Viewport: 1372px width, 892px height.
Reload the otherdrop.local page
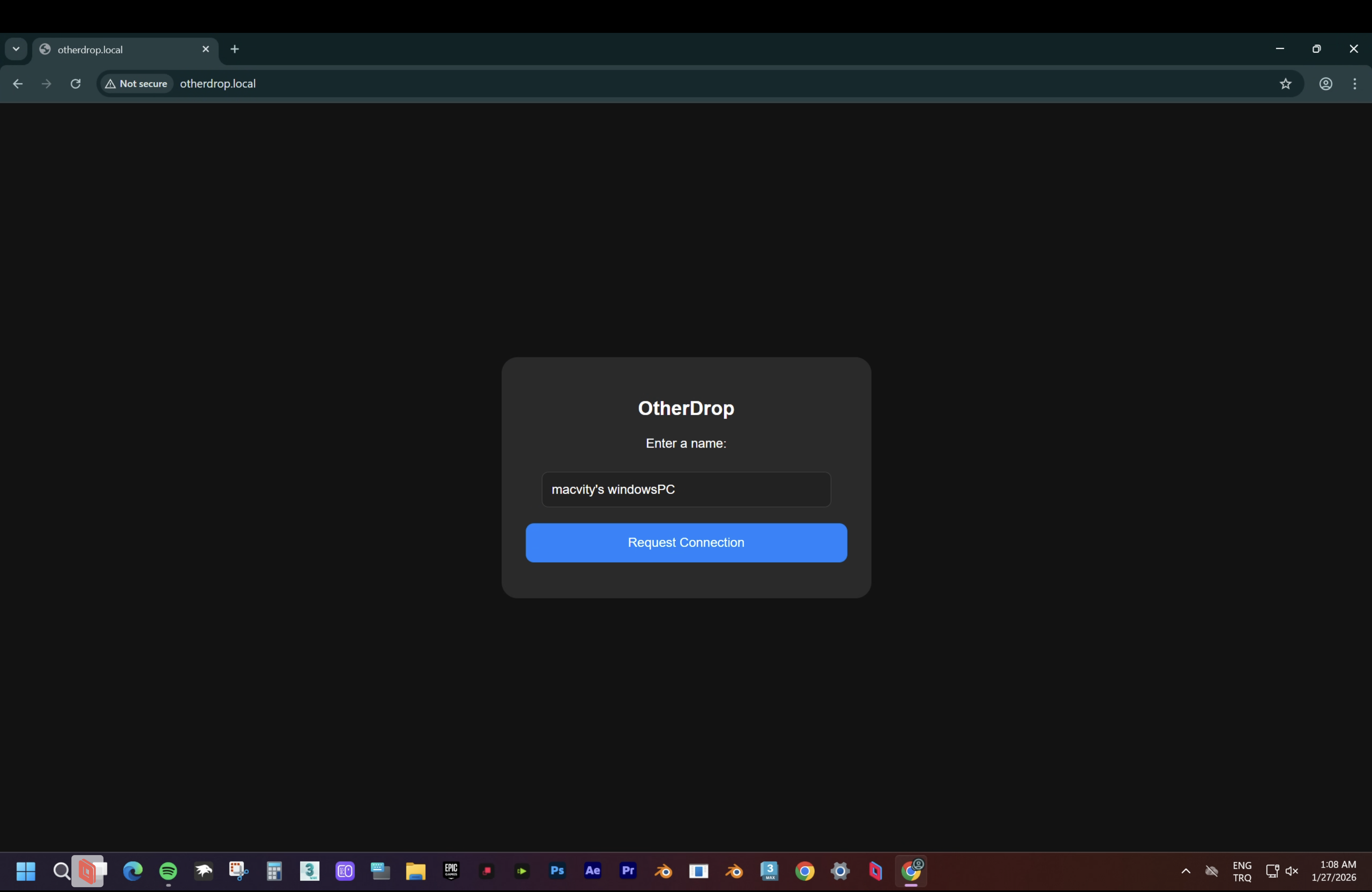pos(75,83)
